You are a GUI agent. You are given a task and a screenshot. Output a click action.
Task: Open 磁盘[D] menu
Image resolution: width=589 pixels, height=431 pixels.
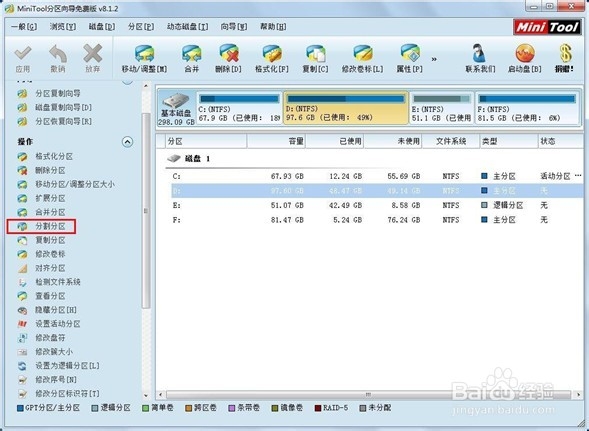[x=102, y=27]
